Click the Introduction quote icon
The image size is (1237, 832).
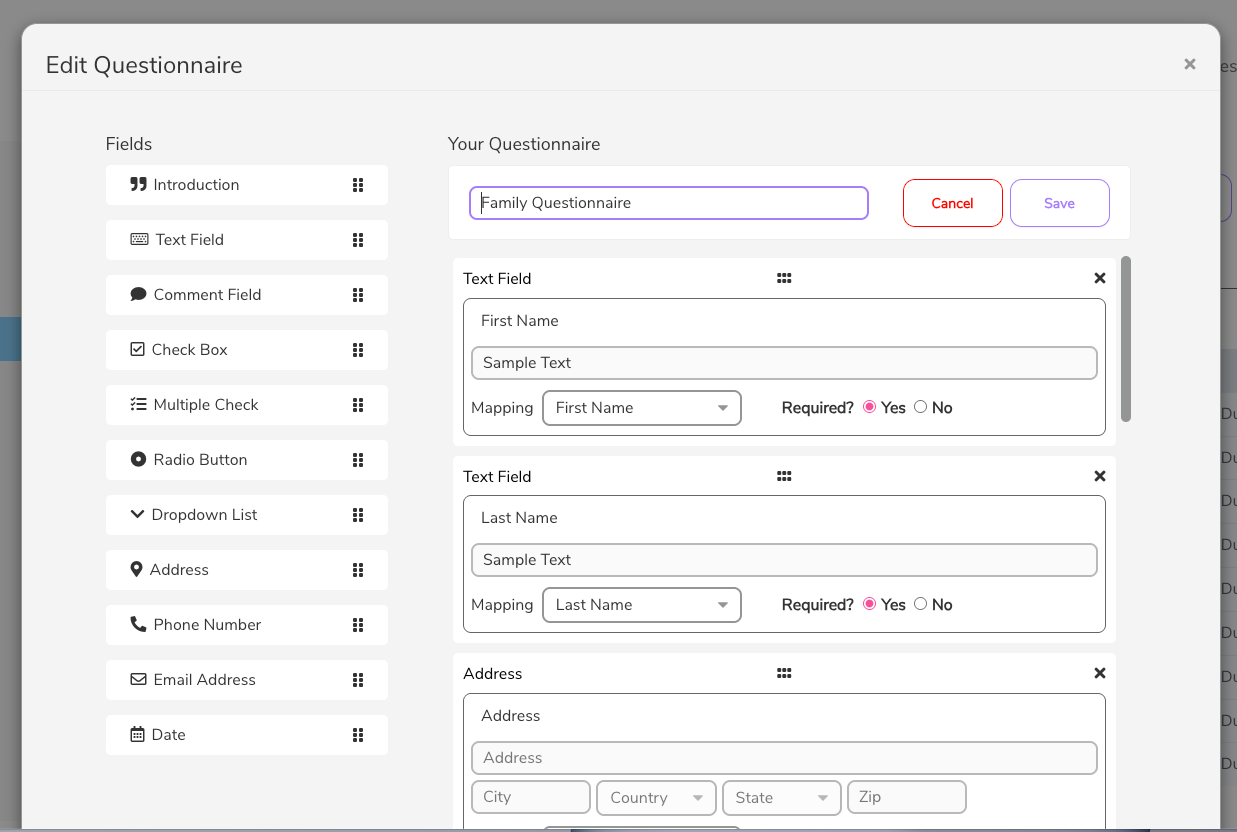[138, 185]
